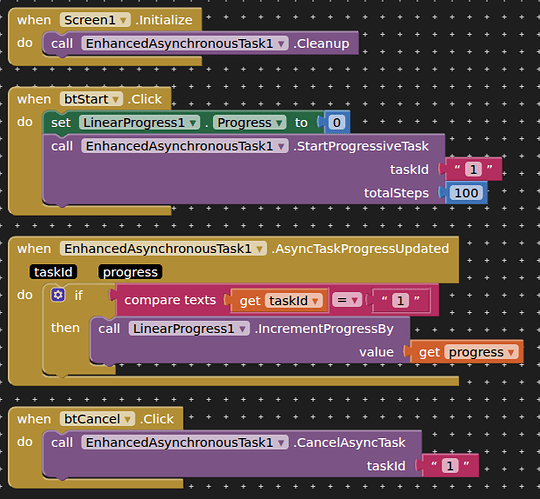Select the progress event parameter label
This screenshot has width=540, height=499.
click(130, 272)
